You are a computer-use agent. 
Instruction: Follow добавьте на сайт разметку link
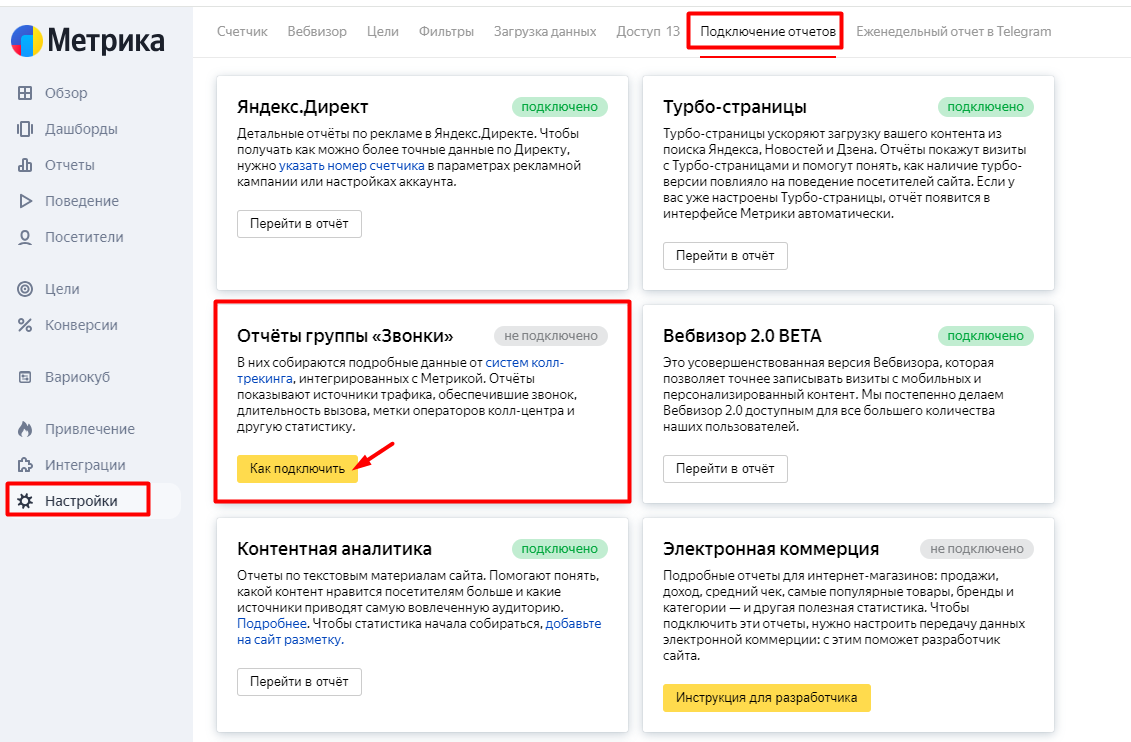[x=573, y=624]
